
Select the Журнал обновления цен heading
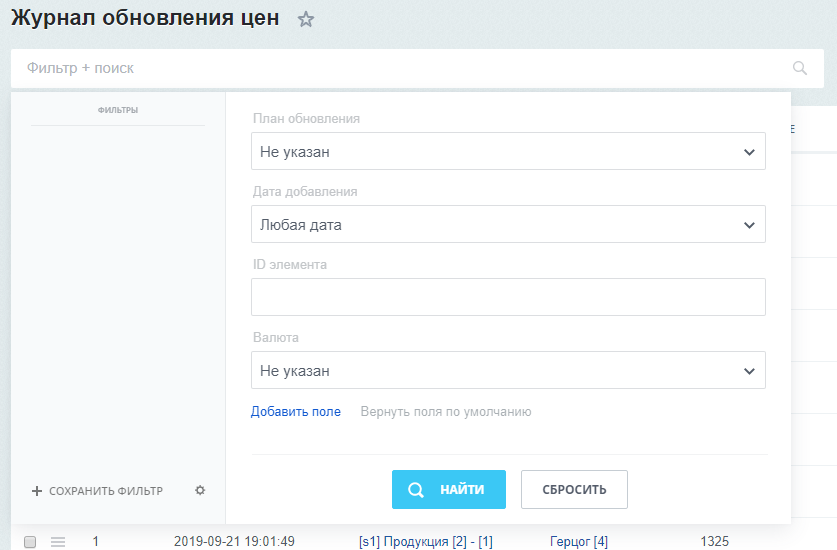point(145,18)
